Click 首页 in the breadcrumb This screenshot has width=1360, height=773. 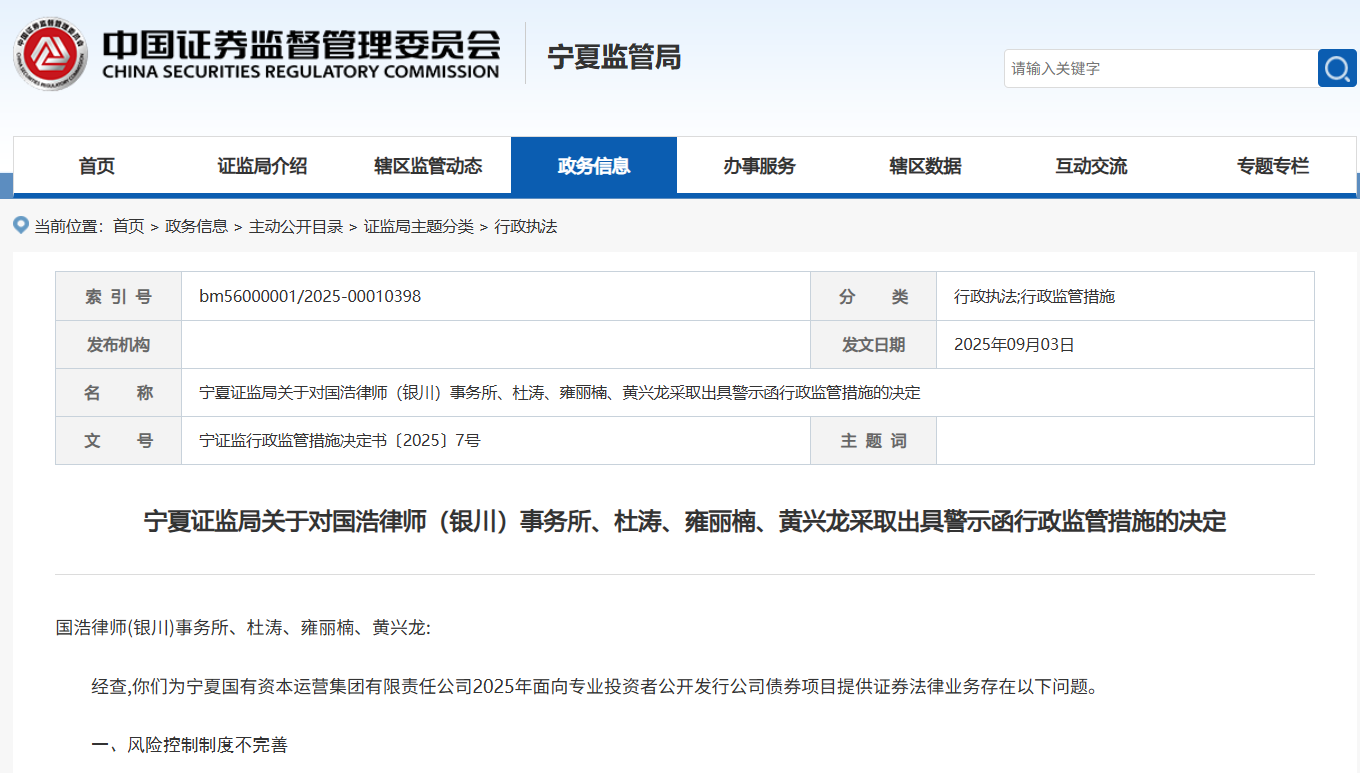click(128, 226)
